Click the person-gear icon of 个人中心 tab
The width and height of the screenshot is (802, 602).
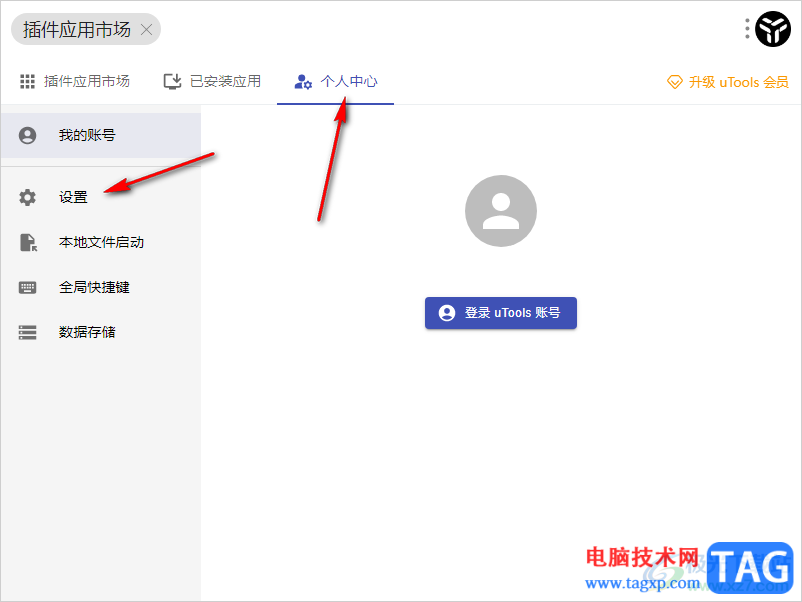(303, 82)
